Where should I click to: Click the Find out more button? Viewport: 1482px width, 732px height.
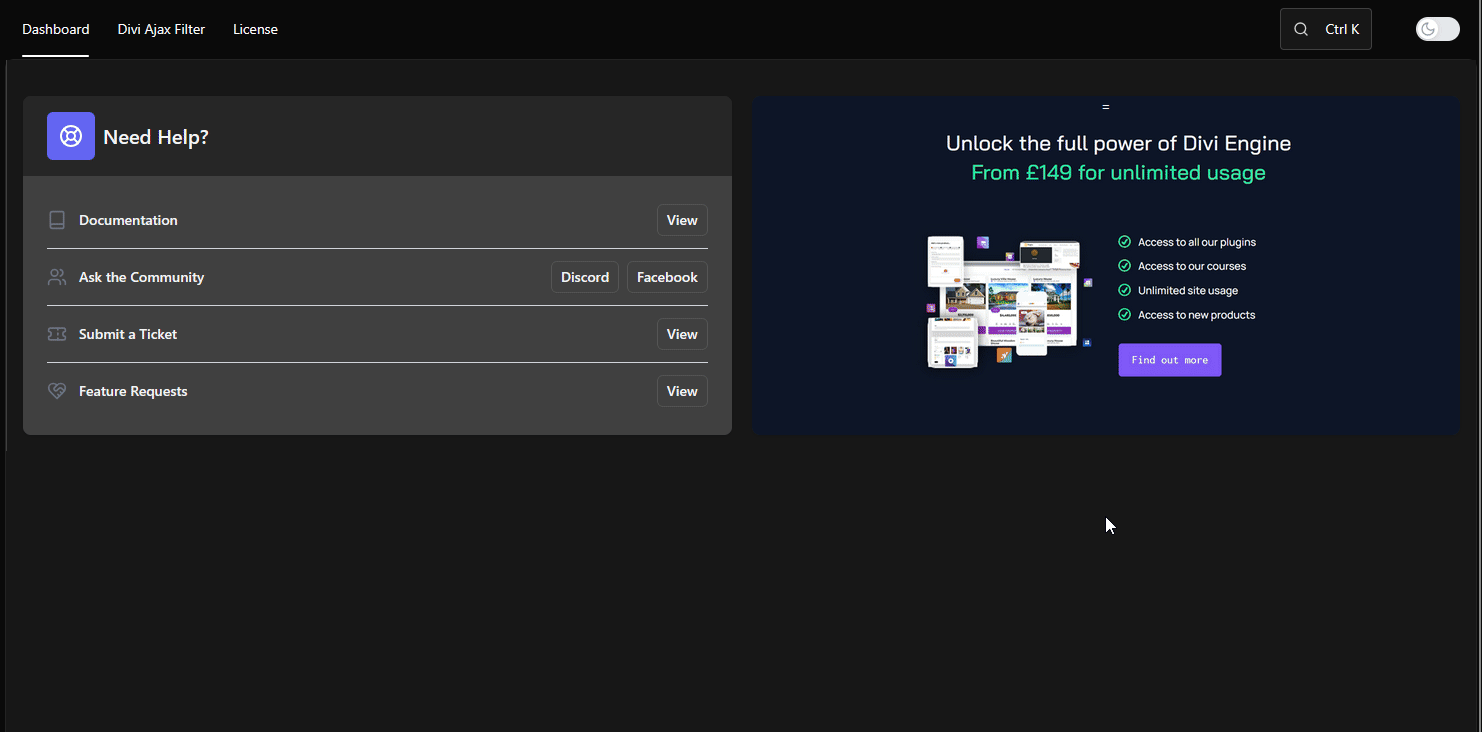coord(1169,360)
